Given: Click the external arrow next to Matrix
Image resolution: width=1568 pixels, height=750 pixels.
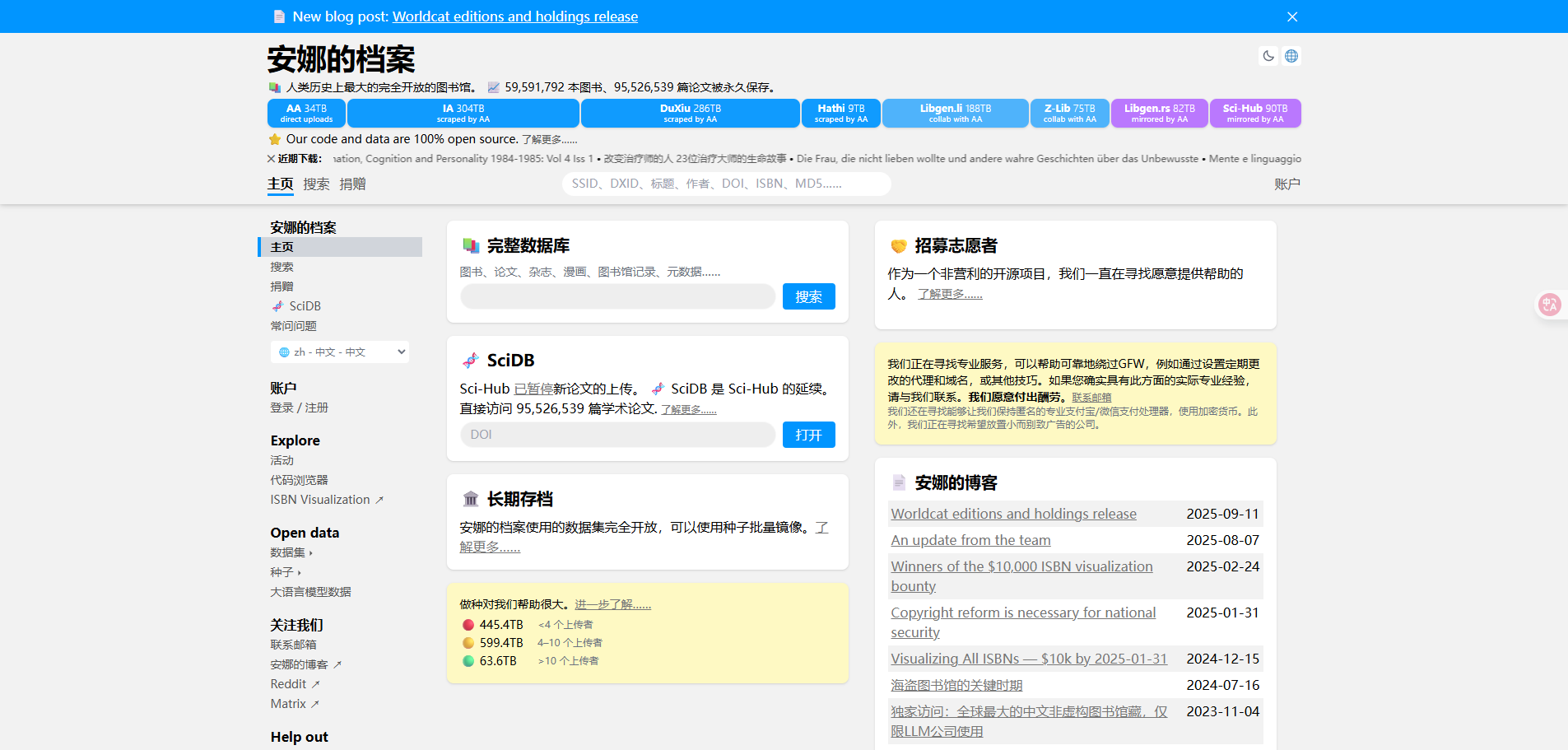Looking at the screenshot, I should click(315, 704).
